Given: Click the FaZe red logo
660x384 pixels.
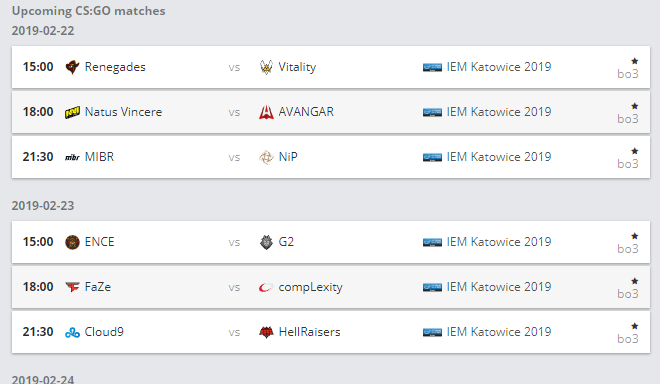Looking at the screenshot, I should click(72, 287).
